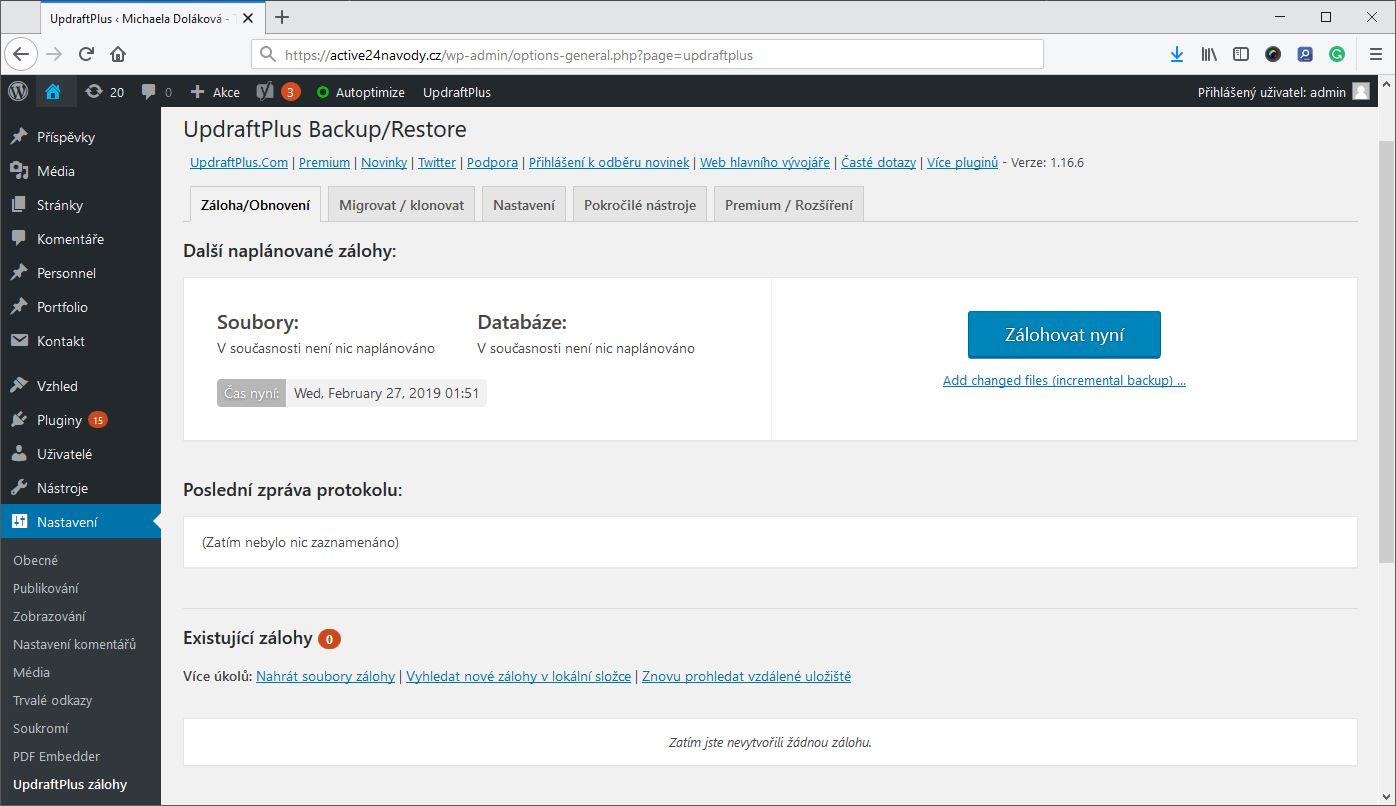1396x806 pixels.
Task: Open the Podpora support link
Action: (492, 162)
